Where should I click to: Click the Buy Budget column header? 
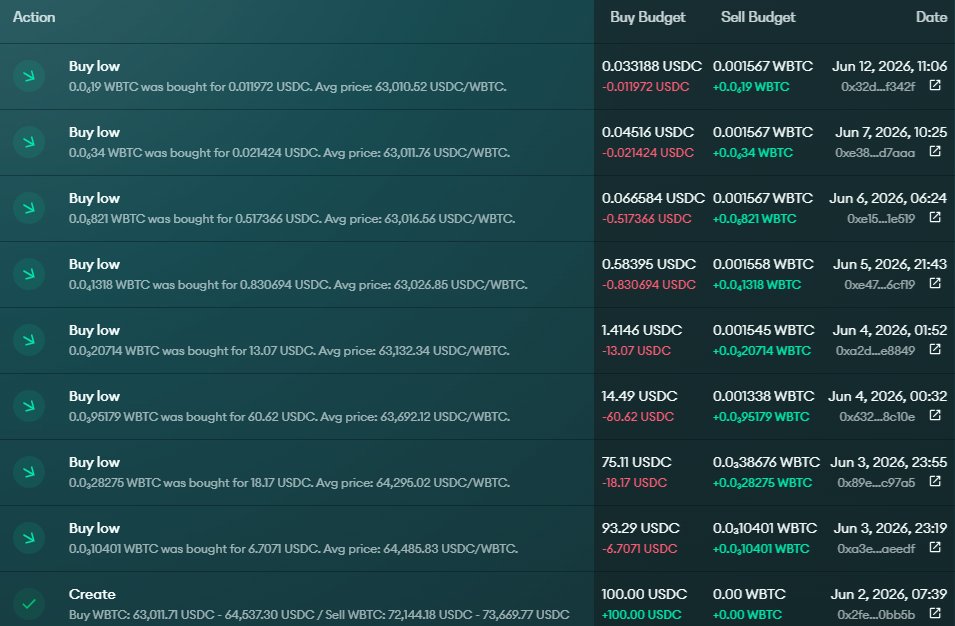pyautogui.click(x=648, y=17)
